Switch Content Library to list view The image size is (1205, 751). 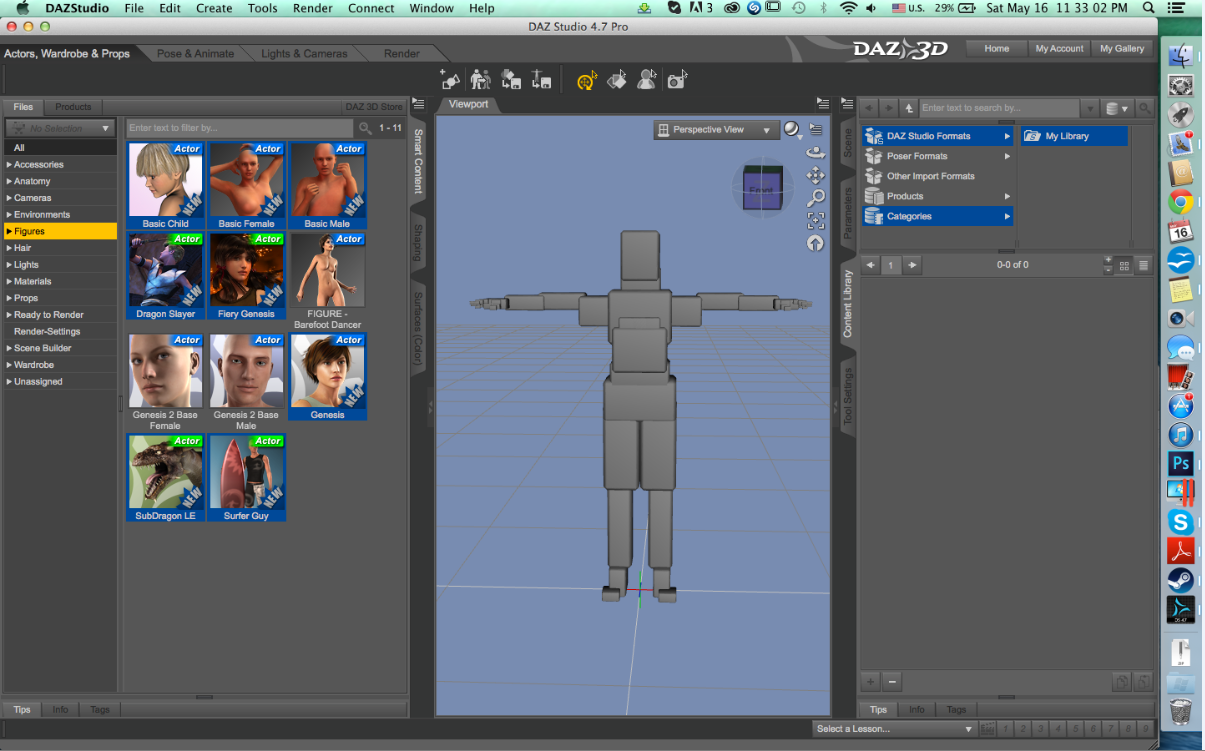pos(1144,265)
